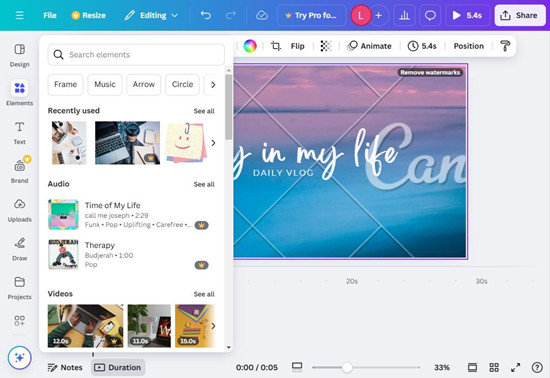Select the Frame suggestion chip
The height and width of the screenshot is (378, 550).
pyautogui.click(x=65, y=85)
